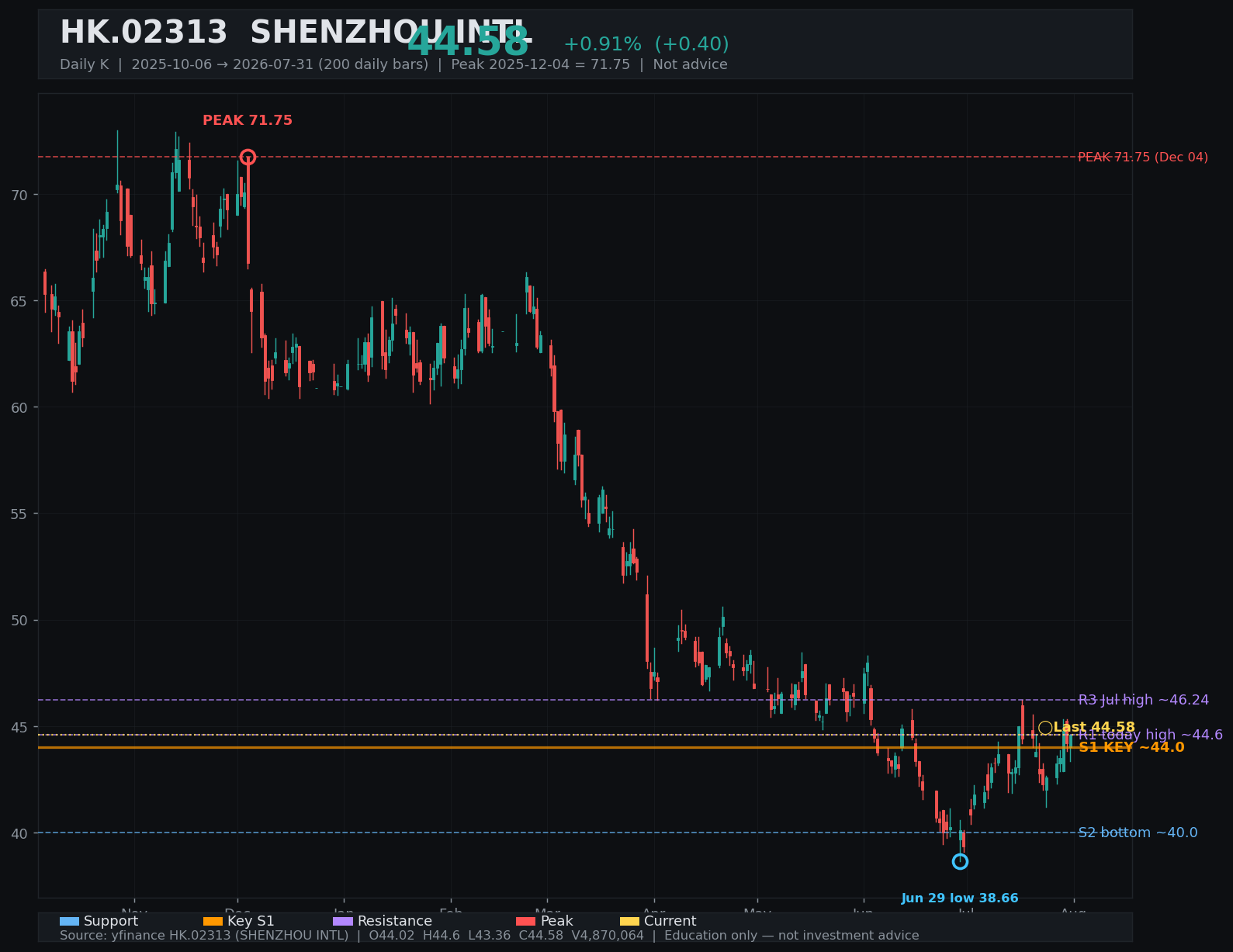Click the large 44.58 price in the header
This screenshot has height=952, width=1233.
pos(468,42)
